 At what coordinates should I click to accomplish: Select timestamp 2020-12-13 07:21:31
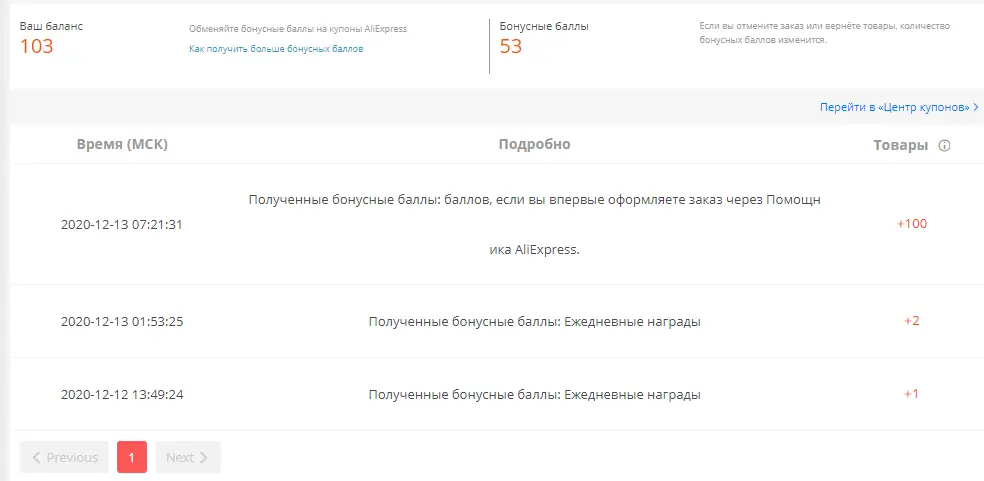point(122,224)
